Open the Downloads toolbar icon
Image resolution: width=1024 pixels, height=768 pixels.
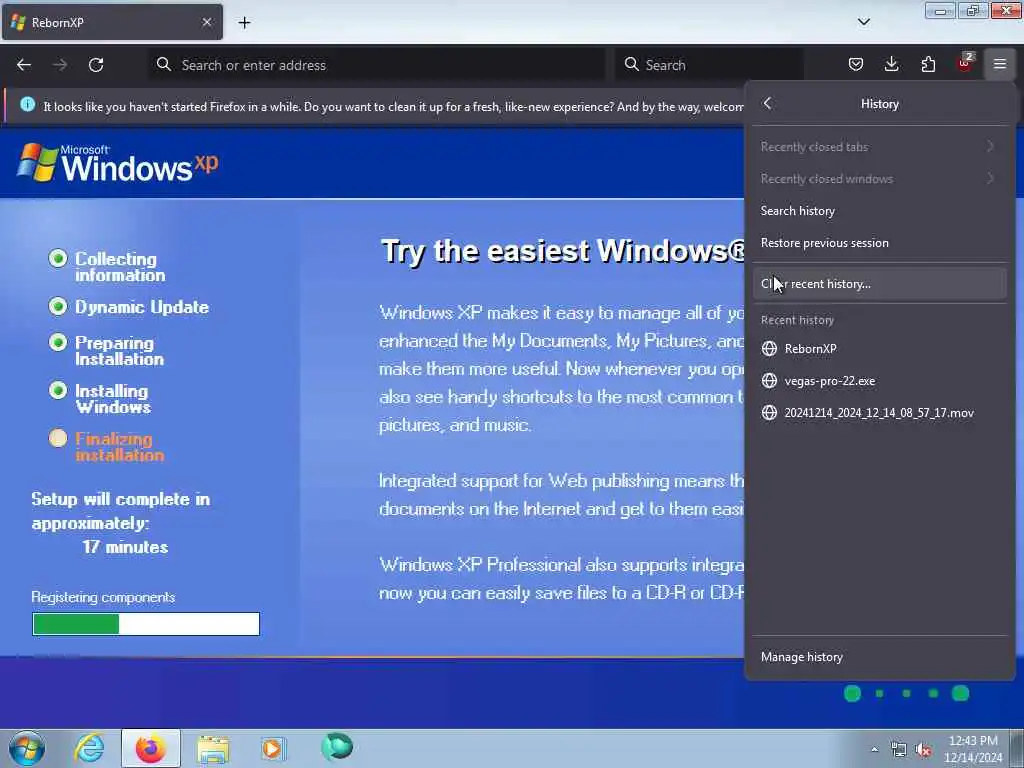pyautogui.click(x=891, y=64)
